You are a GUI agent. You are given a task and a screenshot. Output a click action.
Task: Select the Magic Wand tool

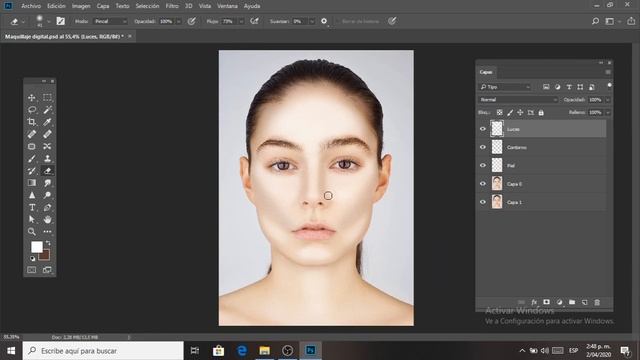(47, 110)
